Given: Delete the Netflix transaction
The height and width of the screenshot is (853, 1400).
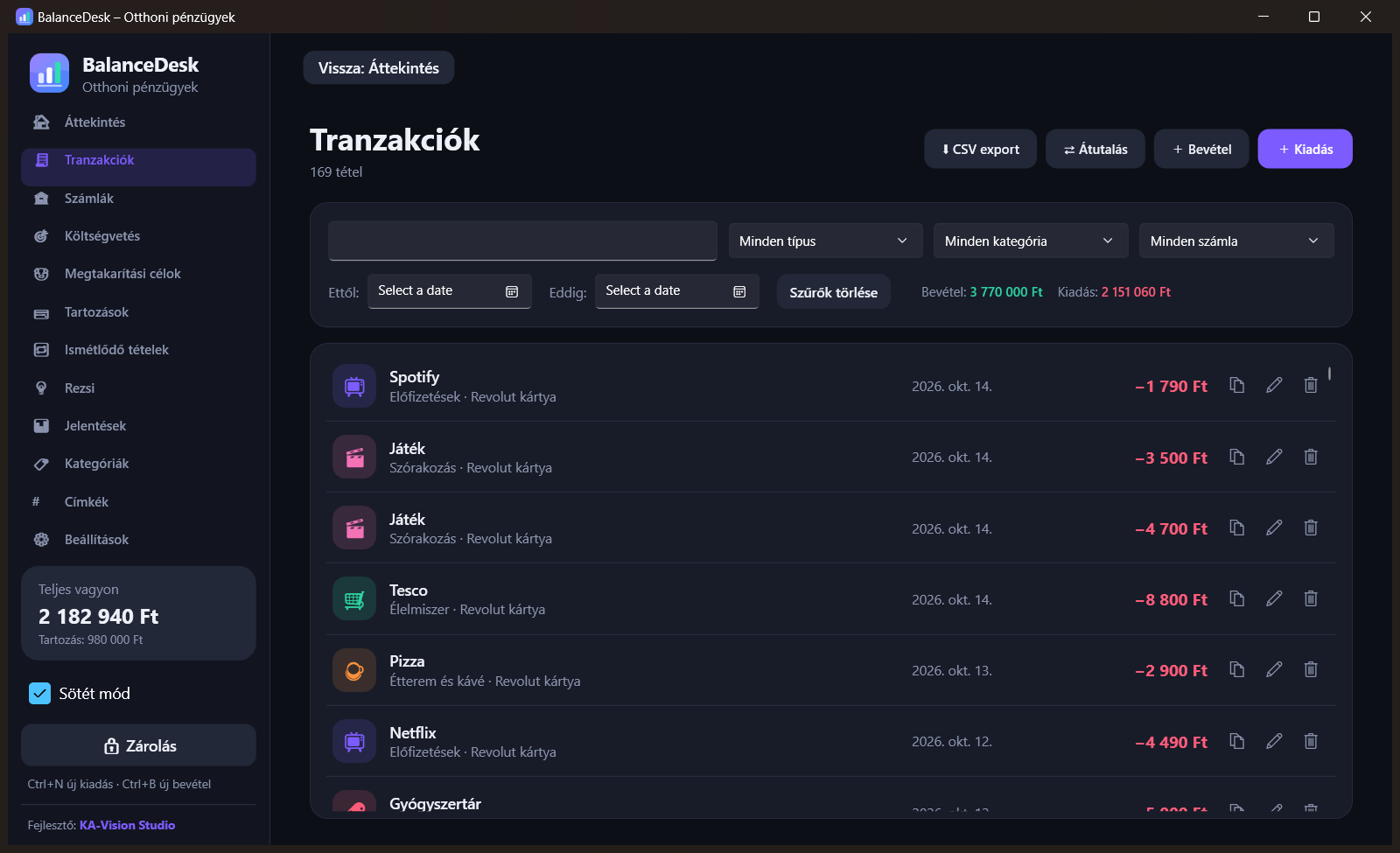Looking at the screenshot, I should (x=1311, y=741).
